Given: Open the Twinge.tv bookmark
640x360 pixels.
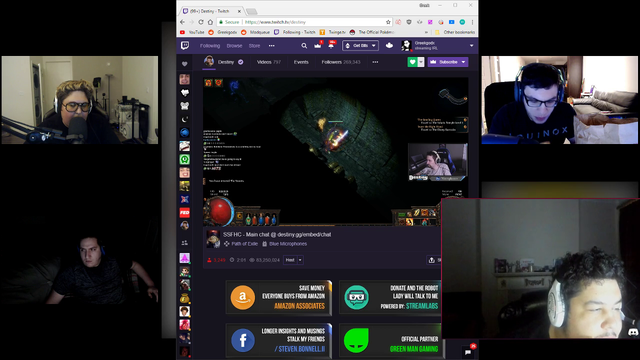Looking at the screenshot, I should pyautogui.click(x=333, y=32).
